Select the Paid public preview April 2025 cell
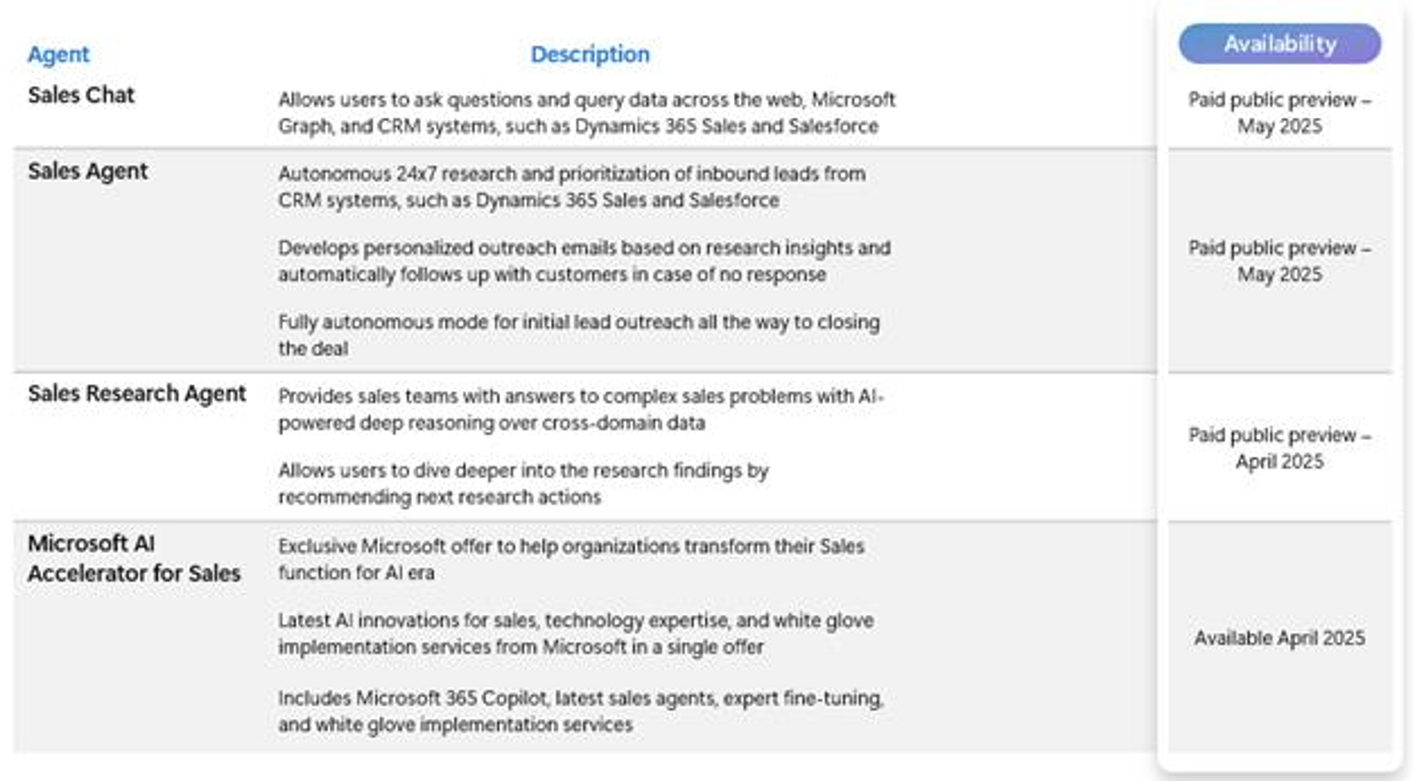This screenshot has width=1414, height=781. [1279, 448]
